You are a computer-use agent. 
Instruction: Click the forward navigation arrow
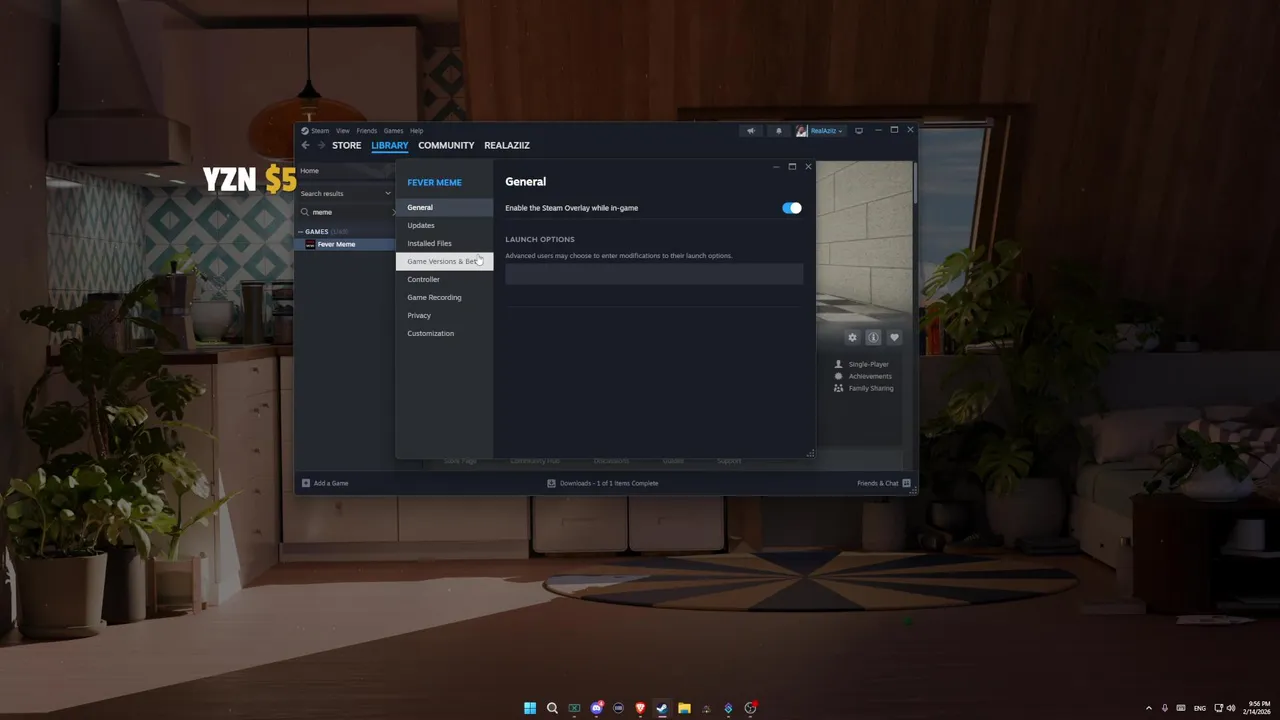321,146
